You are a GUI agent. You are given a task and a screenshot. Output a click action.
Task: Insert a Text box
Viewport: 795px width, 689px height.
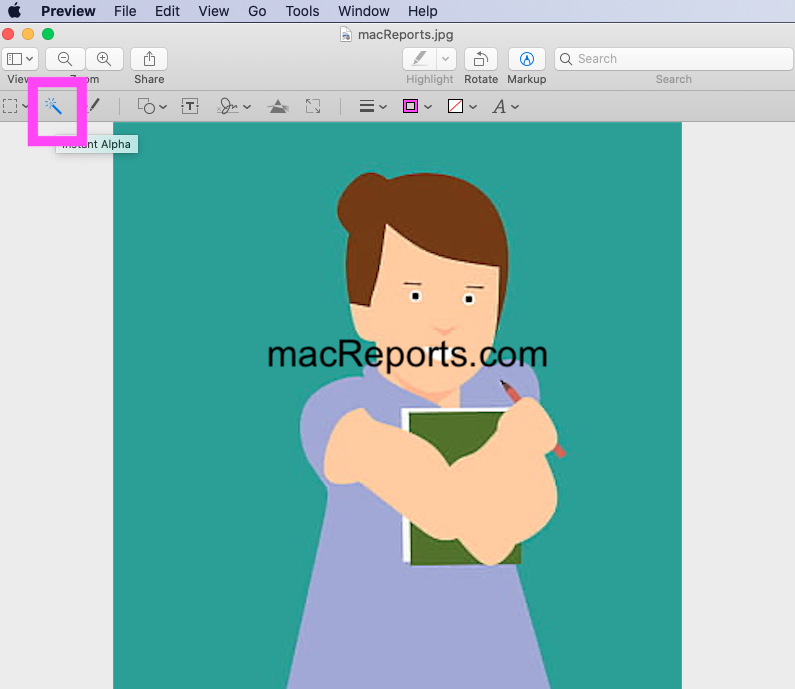point(190,106)
